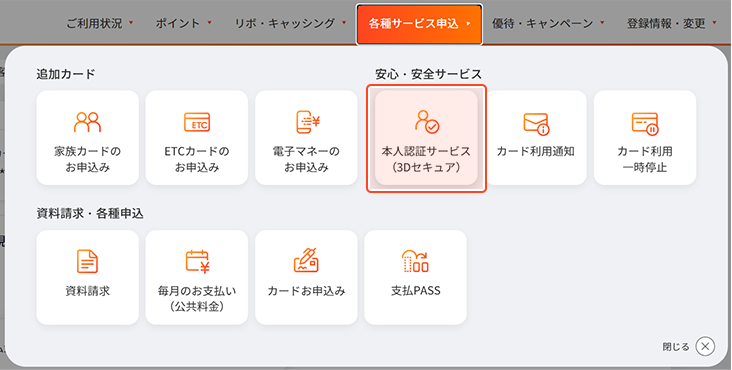Click the 資料請求・各種申込 section heading
Screen dimensions: 732x370
[90, 213]
